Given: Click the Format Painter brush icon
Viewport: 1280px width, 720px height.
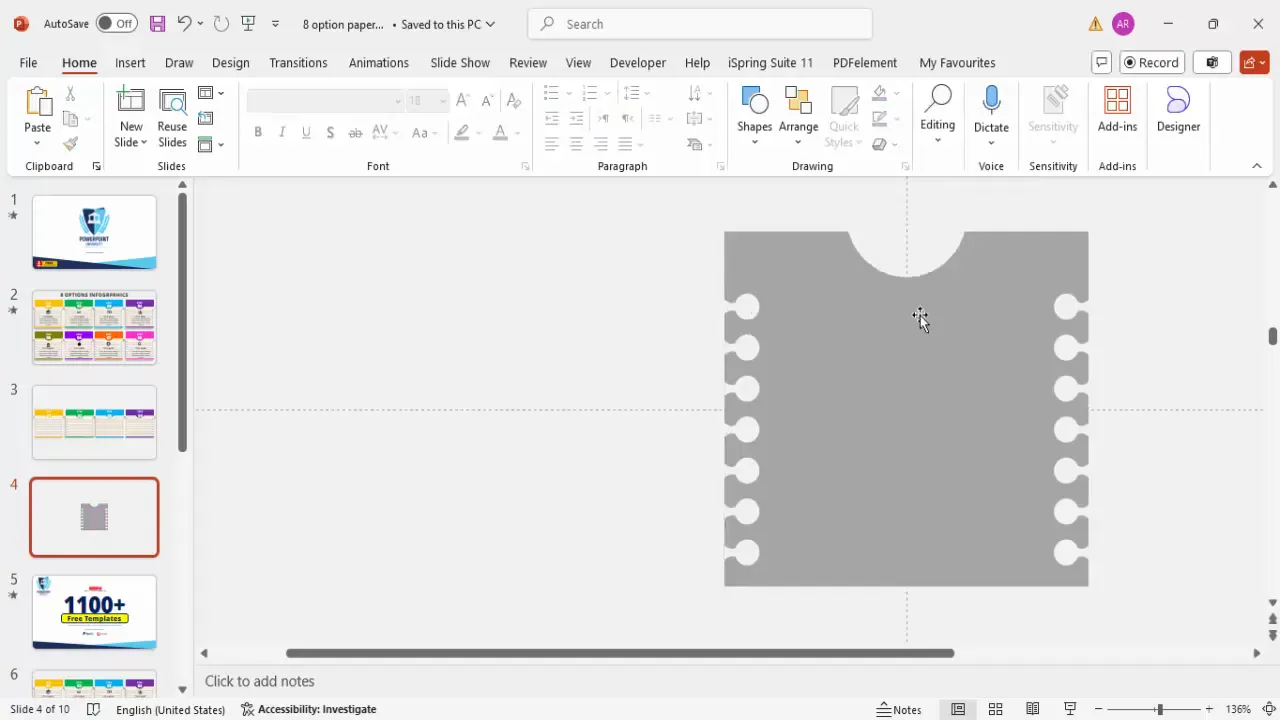Looking at the screenshot, I should tap(70, 144).
